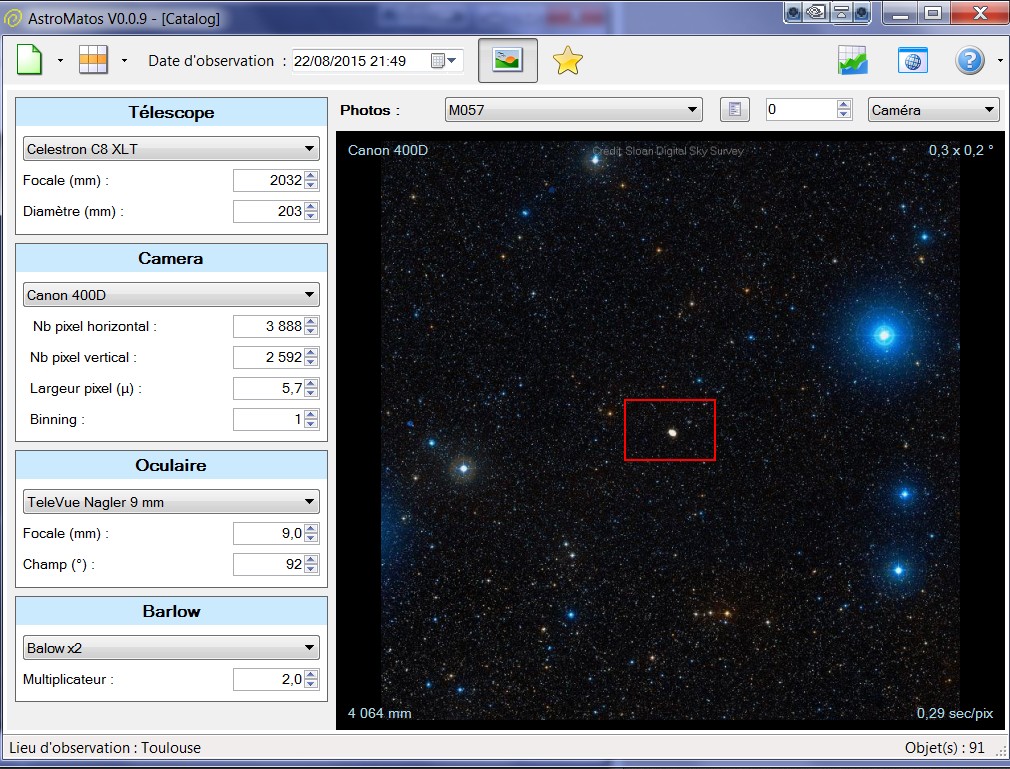Increase the Multiplicateur value

311,674
